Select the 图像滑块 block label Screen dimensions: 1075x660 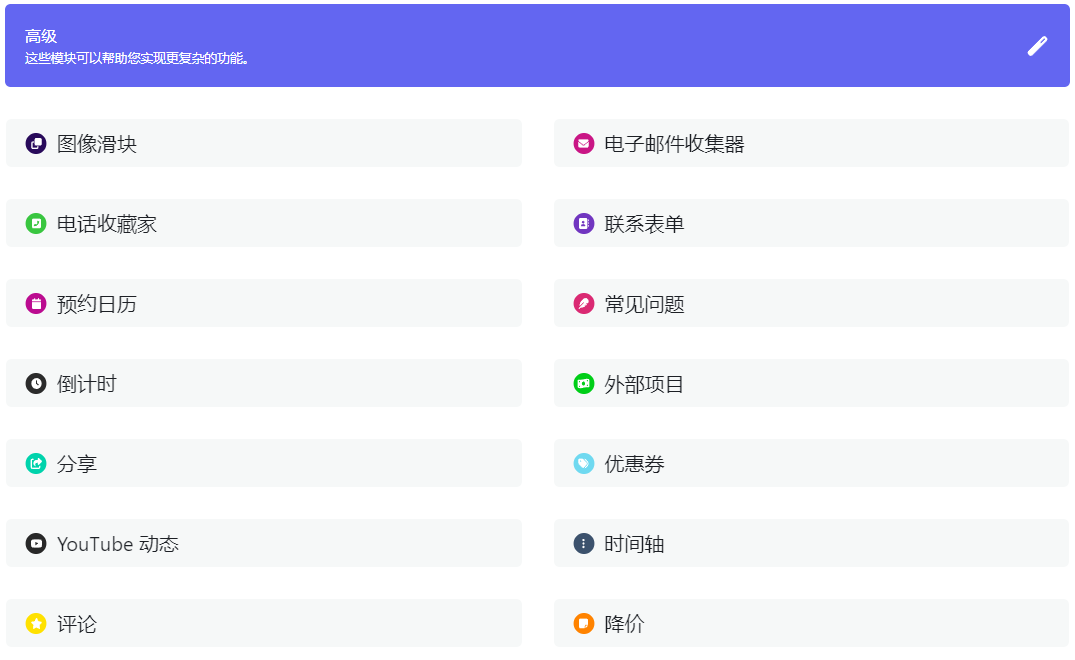97,144
